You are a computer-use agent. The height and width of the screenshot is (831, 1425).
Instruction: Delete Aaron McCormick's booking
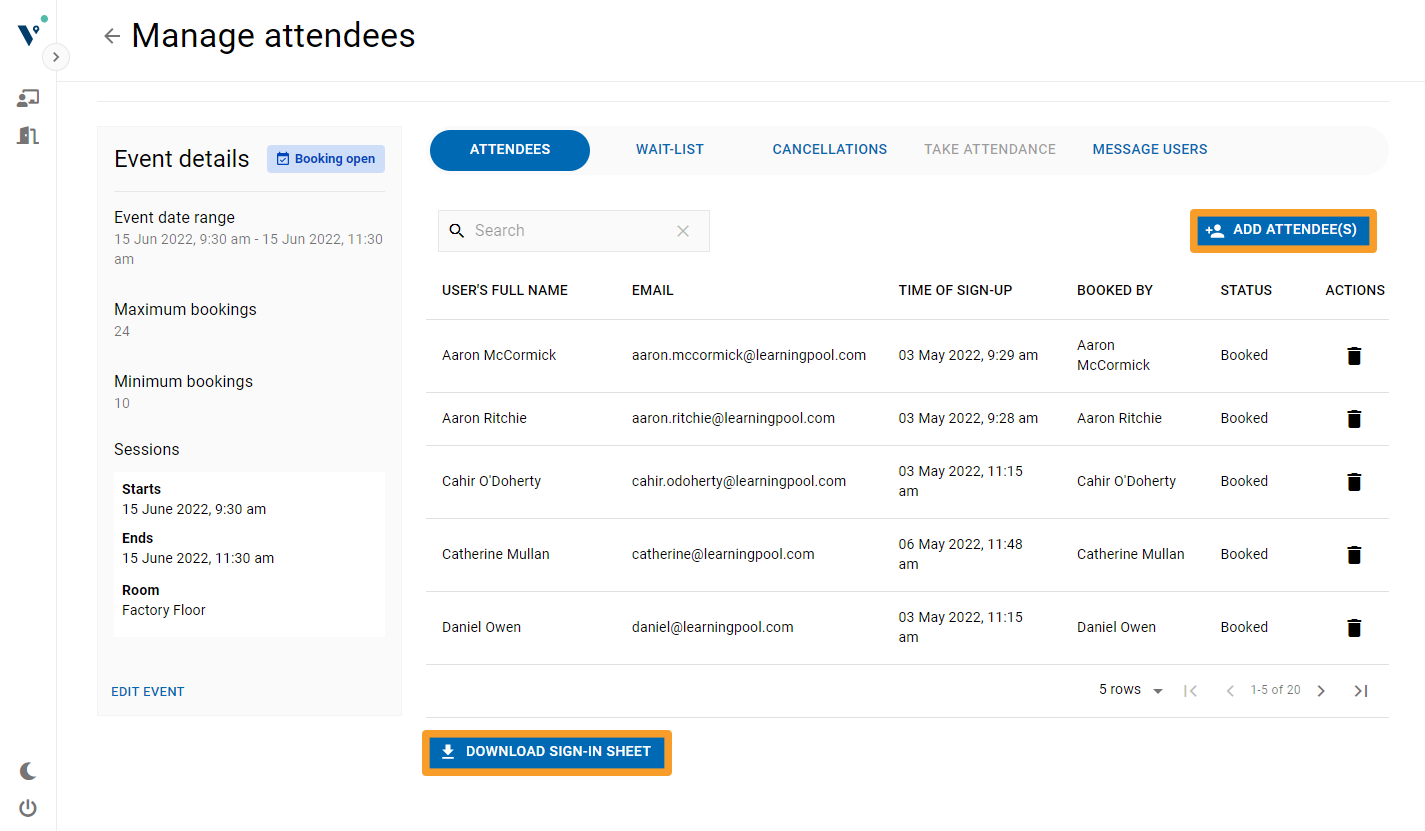[1354, 355]
